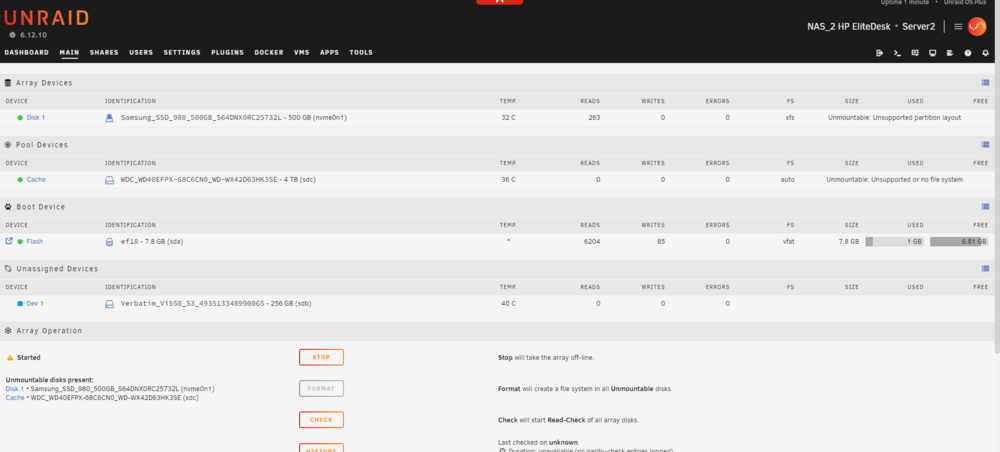Click 'Unmountable: Unsupported partition layout' text
The image size is (1000, 452).
click(894, 118)
